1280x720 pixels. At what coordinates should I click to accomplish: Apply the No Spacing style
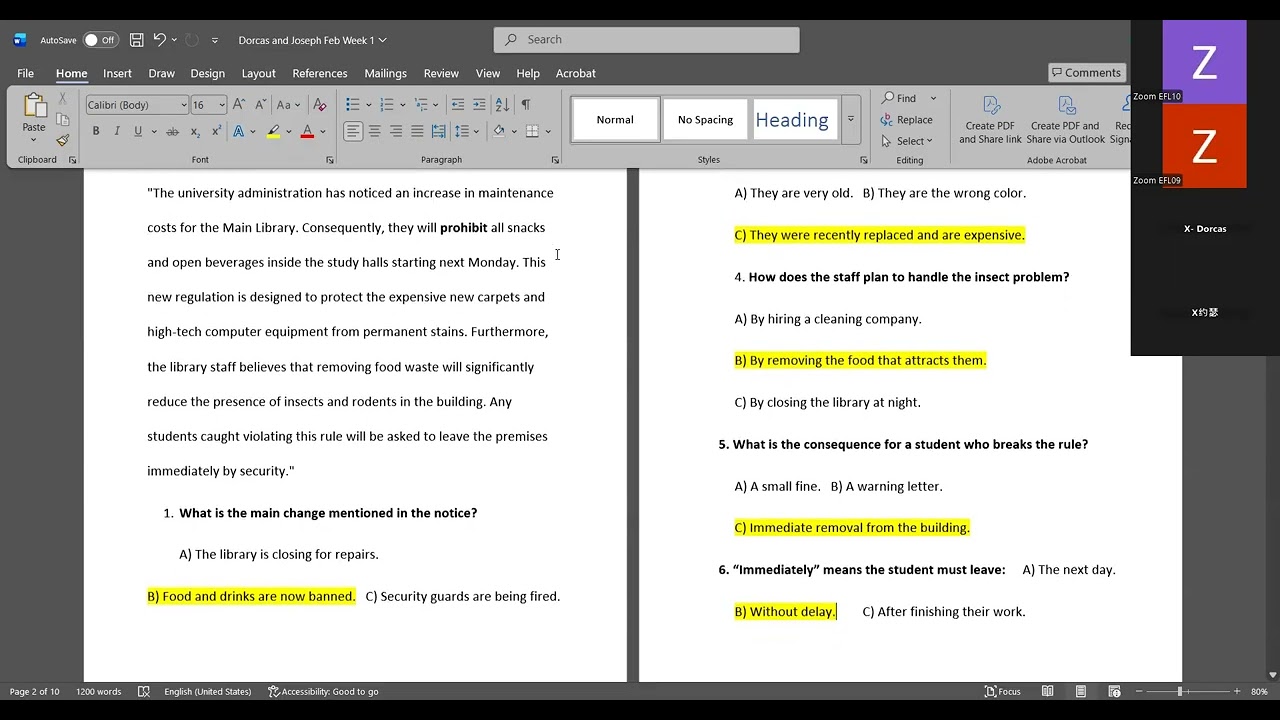(x=705, y=120)
